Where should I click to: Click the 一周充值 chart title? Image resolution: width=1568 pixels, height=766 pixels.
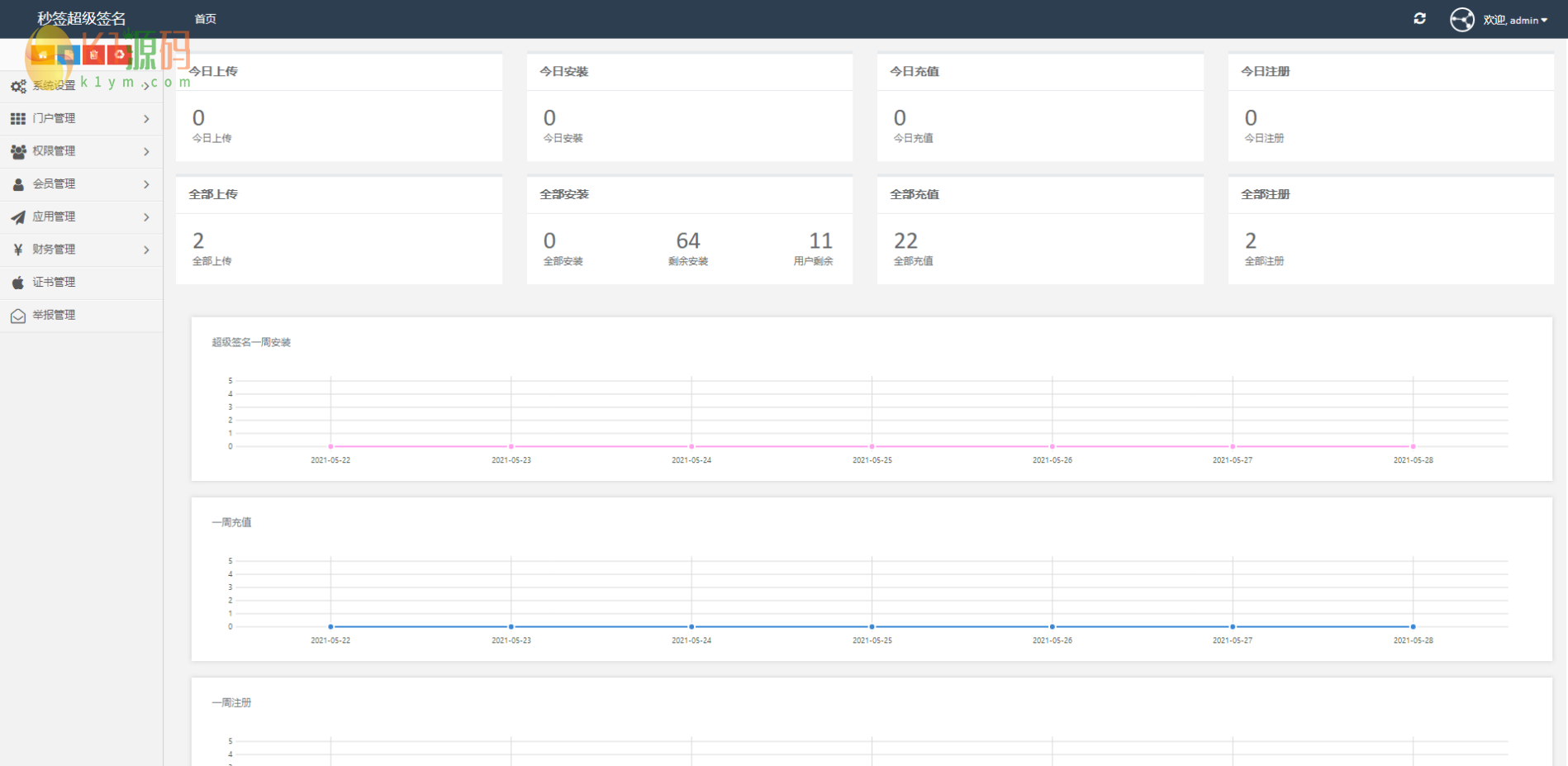[x=231, y=522]
